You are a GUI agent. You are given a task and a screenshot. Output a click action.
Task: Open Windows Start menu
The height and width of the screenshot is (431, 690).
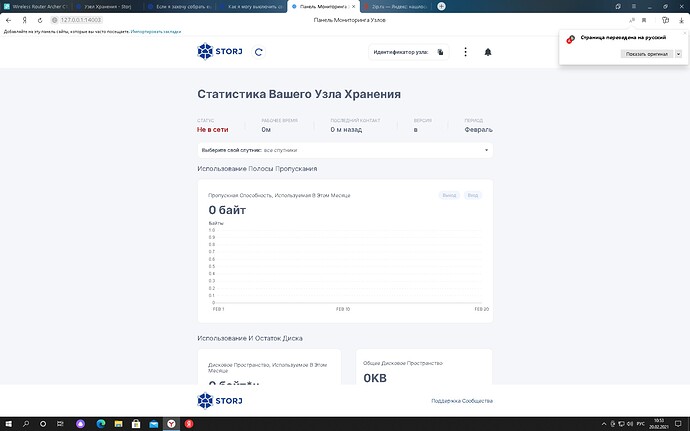(x=9, y=422)
